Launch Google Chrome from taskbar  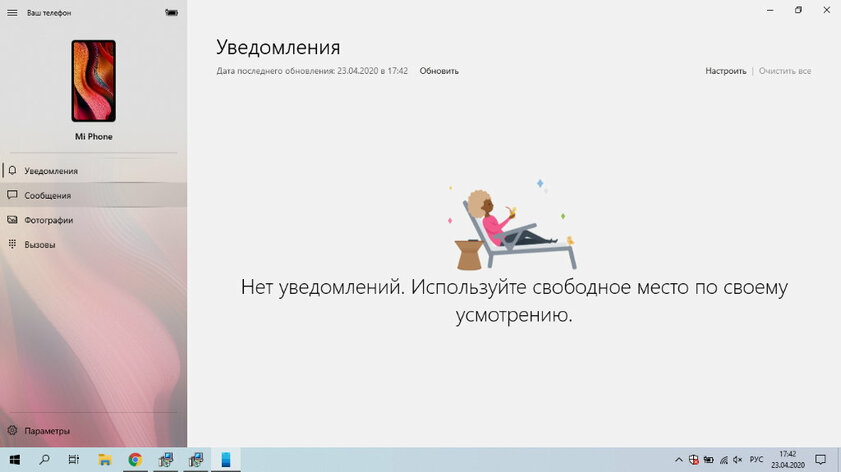135,460
